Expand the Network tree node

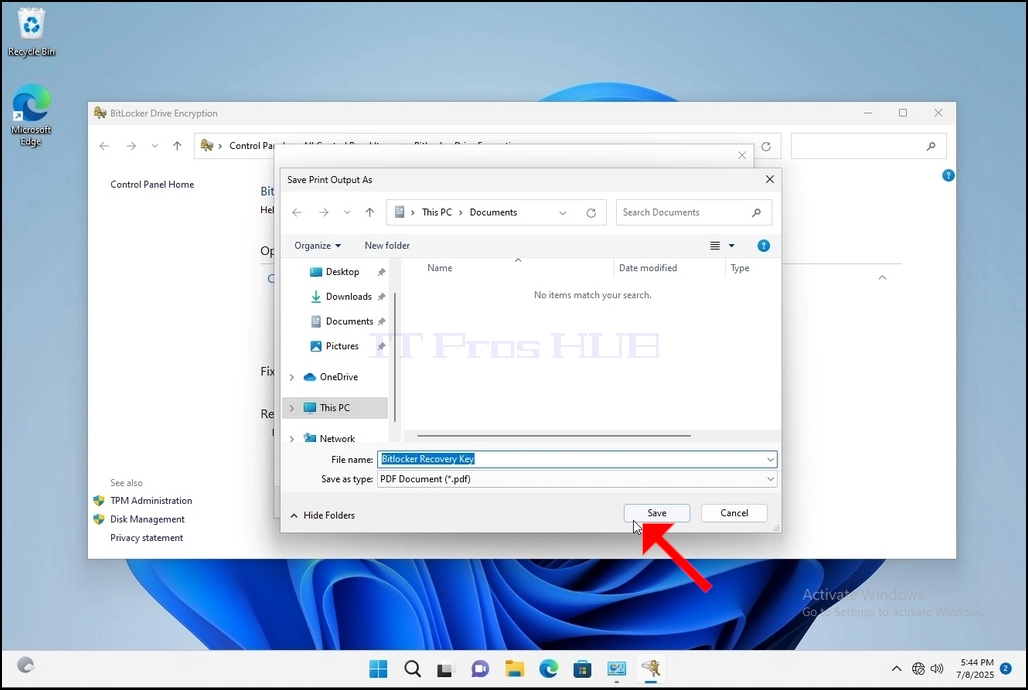click(292, 438)
